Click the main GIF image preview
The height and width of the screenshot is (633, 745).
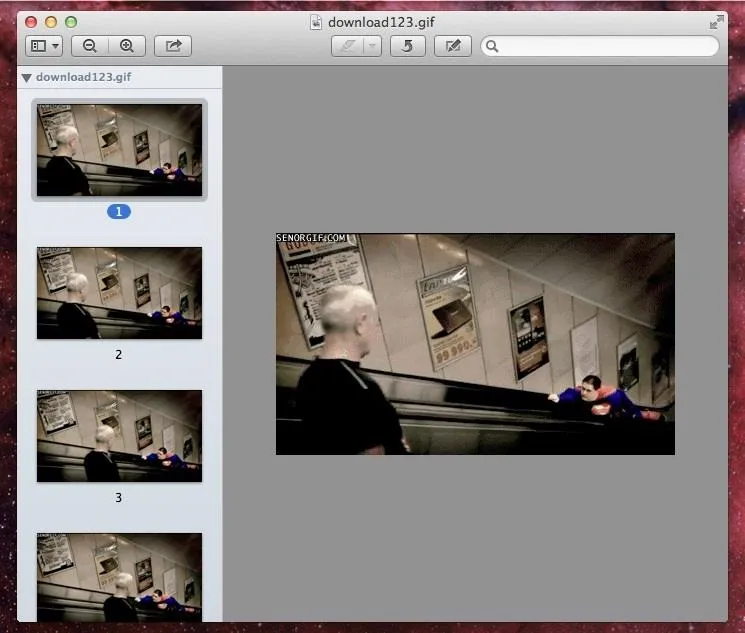pos(475,344)
